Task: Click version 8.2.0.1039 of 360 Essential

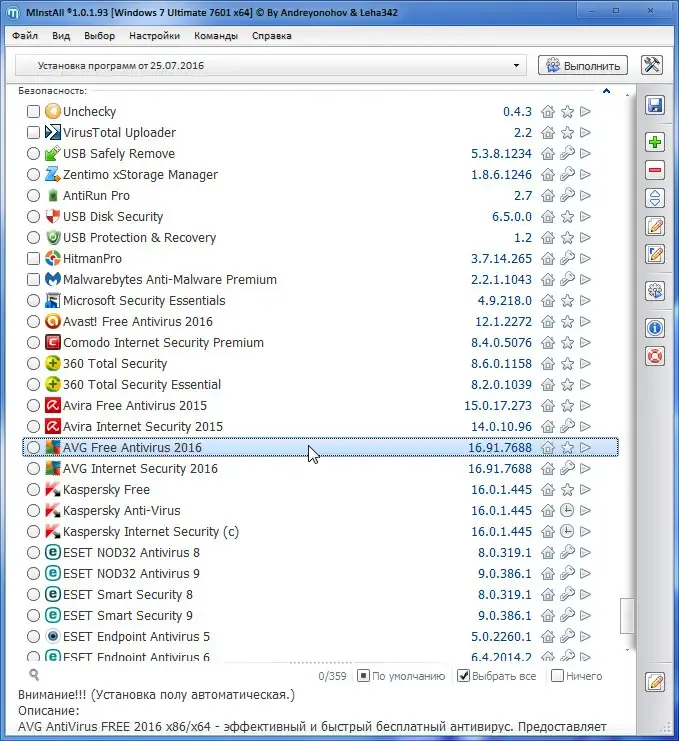Action: tap(501, 385)
